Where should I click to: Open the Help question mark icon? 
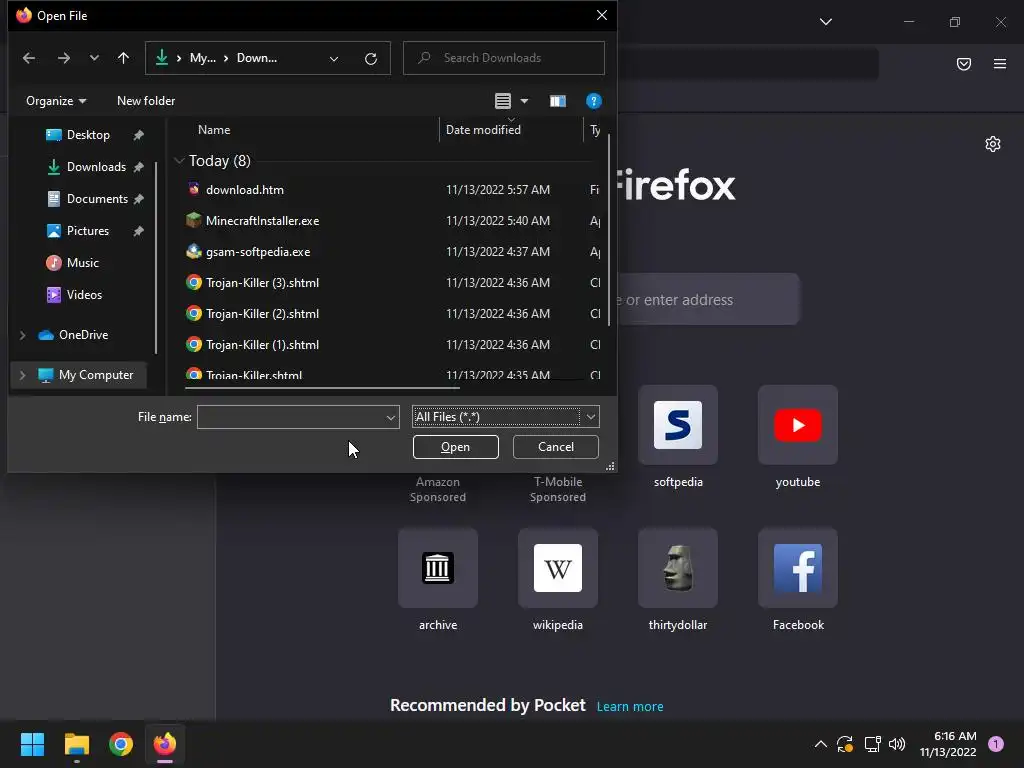click(x=594, y=101)
